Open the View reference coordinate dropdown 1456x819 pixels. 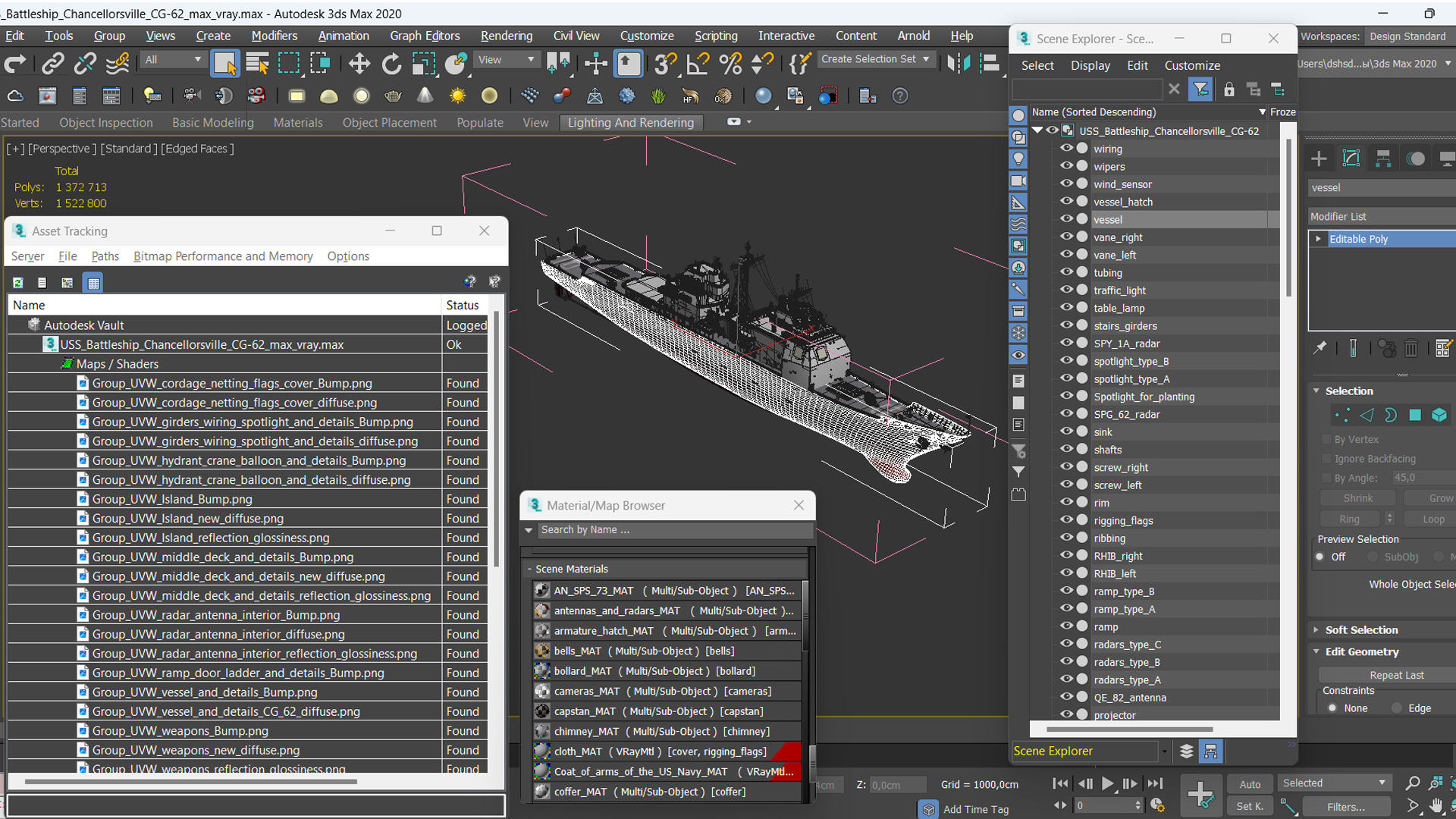[x=505, y=59]
